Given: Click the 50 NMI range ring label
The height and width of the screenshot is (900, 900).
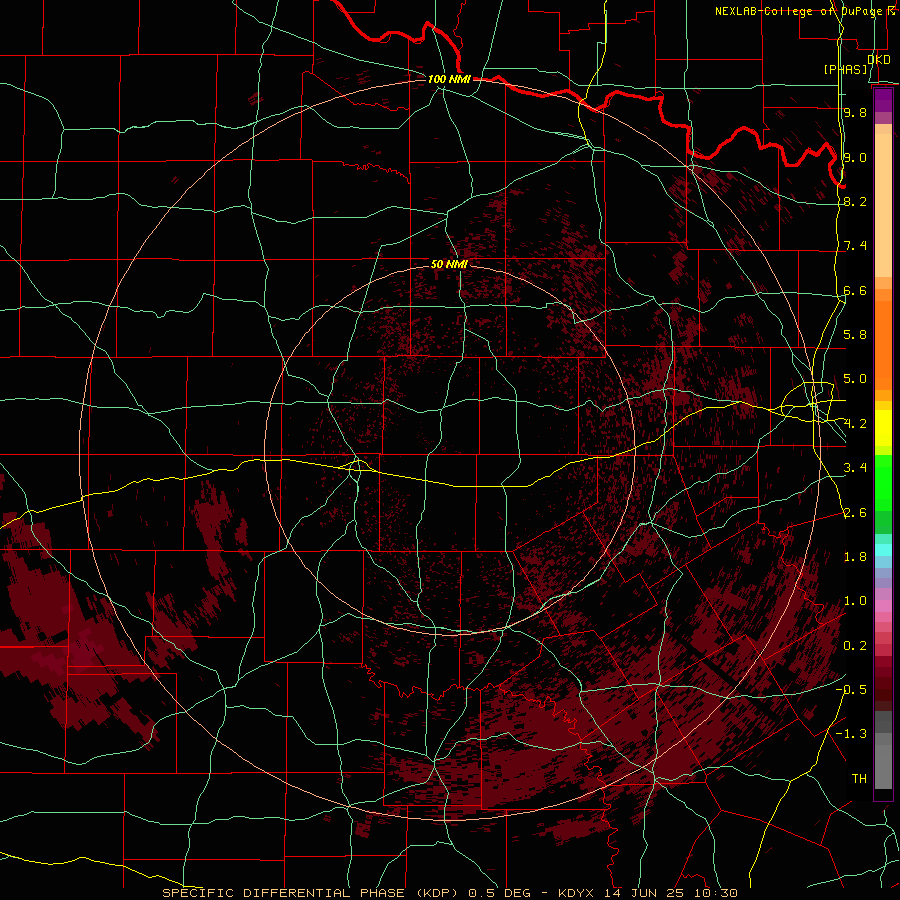Looking at the screenshot, I should [449, 264].
